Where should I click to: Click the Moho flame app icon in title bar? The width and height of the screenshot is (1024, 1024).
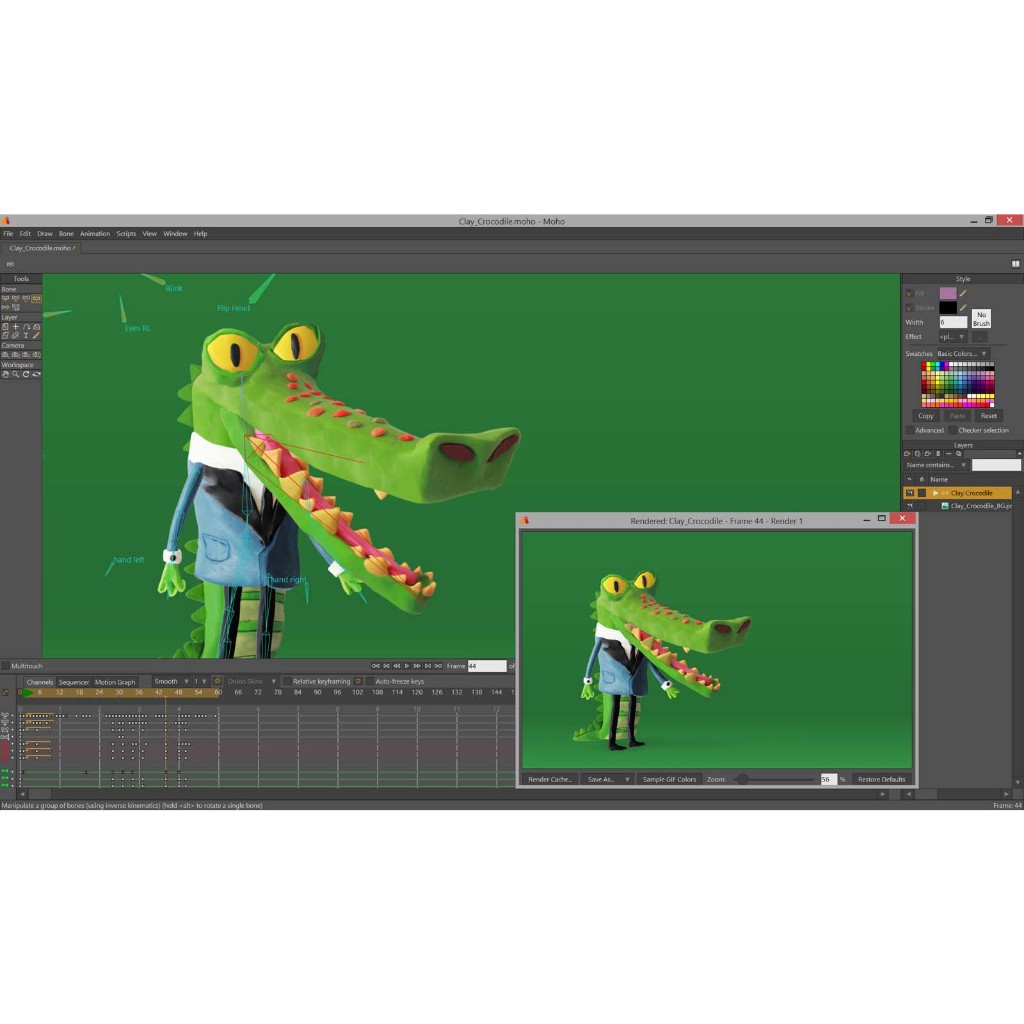click(x=5, y=221)
